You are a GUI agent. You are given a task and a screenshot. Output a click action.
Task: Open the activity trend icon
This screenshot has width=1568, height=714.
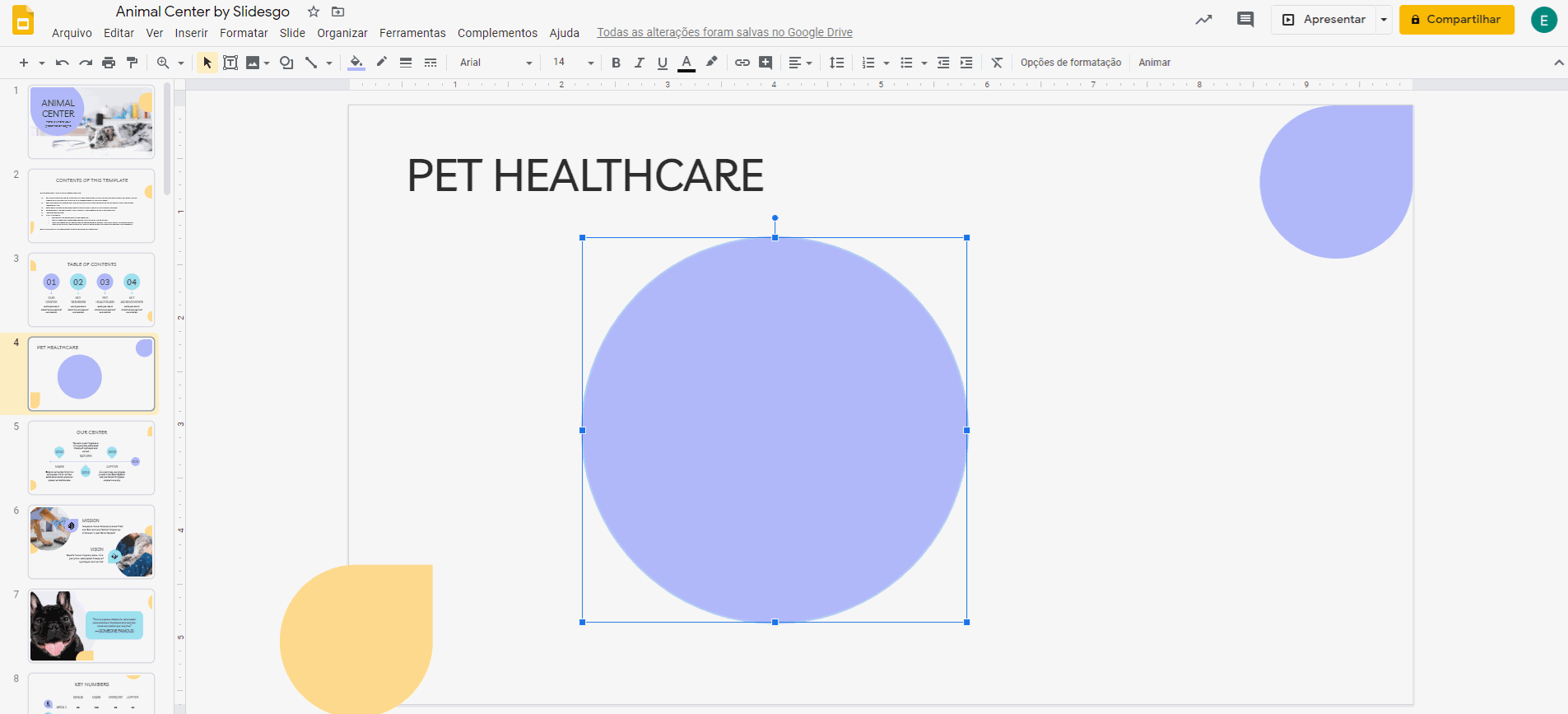point(1204,19)
